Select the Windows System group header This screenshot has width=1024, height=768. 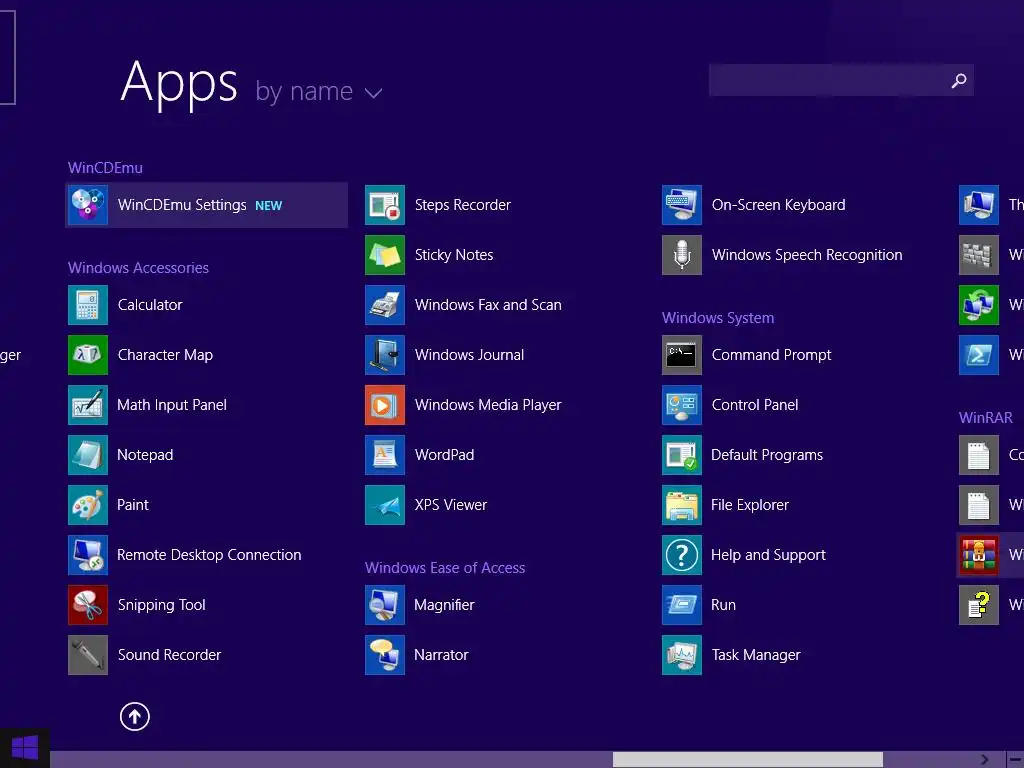click(718, 318)
